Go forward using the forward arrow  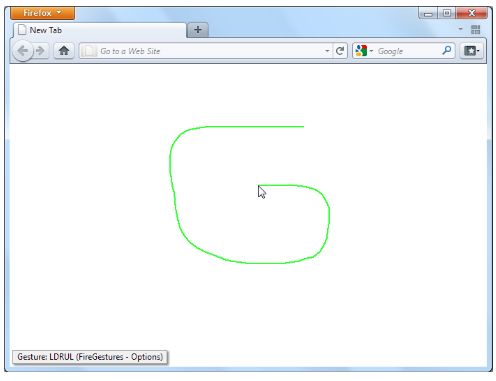(41, 51)
